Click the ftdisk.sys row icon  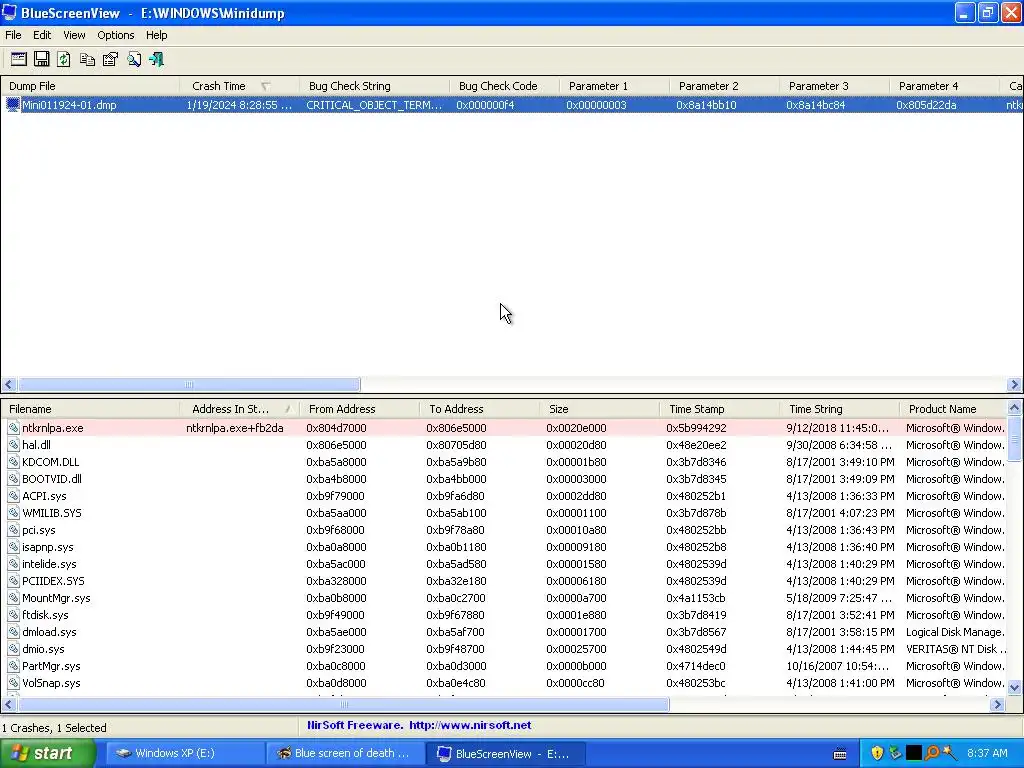[x=13, y=615]
